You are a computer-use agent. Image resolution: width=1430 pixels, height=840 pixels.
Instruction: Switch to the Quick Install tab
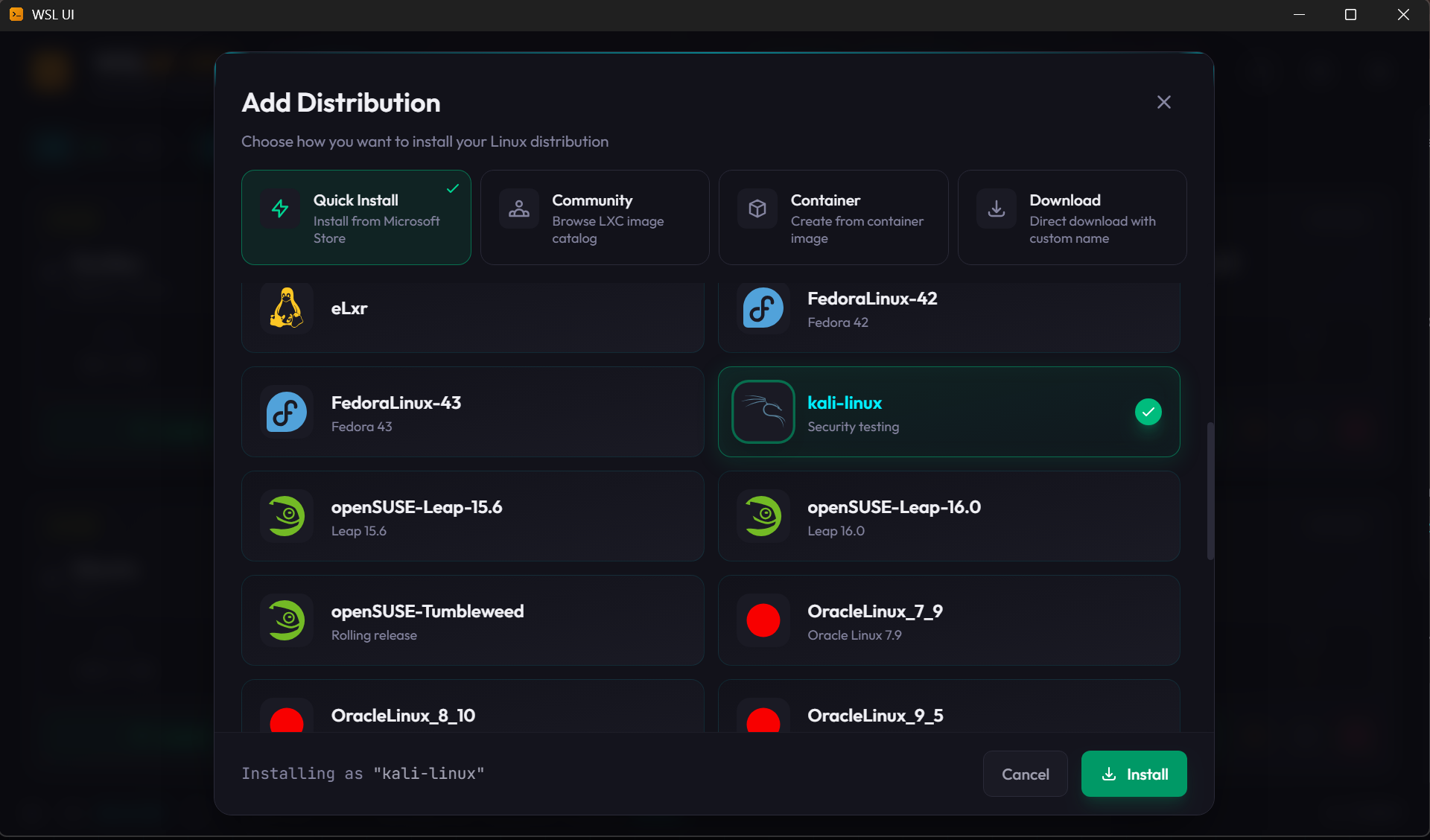(356, 217)
